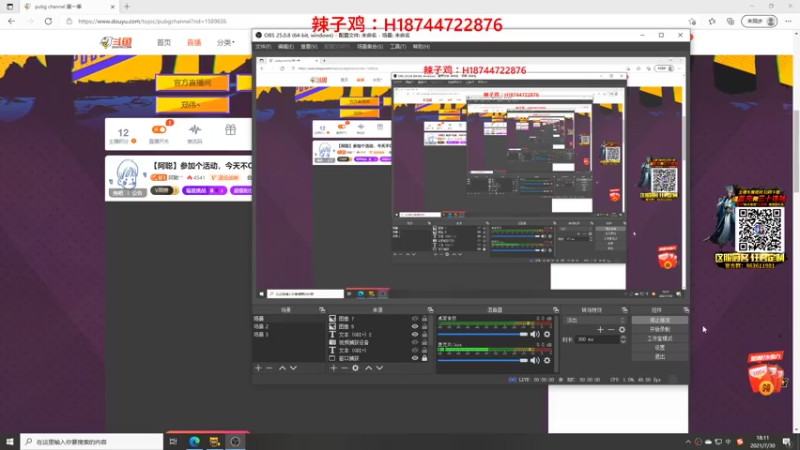Remove selected scene with the Scenes panel minus icon
The image size is (800, 450).
[x=269, y=368]
